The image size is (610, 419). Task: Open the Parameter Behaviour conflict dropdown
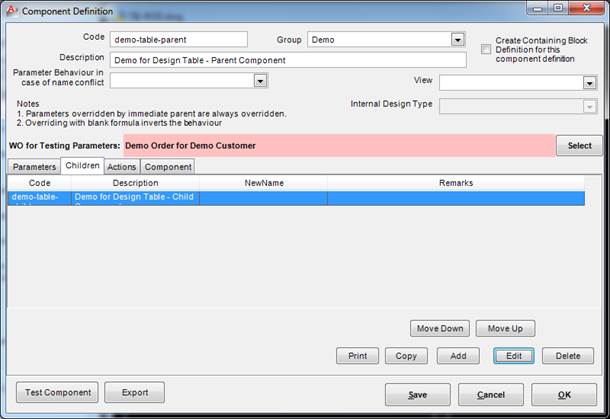tap(260, 81)
